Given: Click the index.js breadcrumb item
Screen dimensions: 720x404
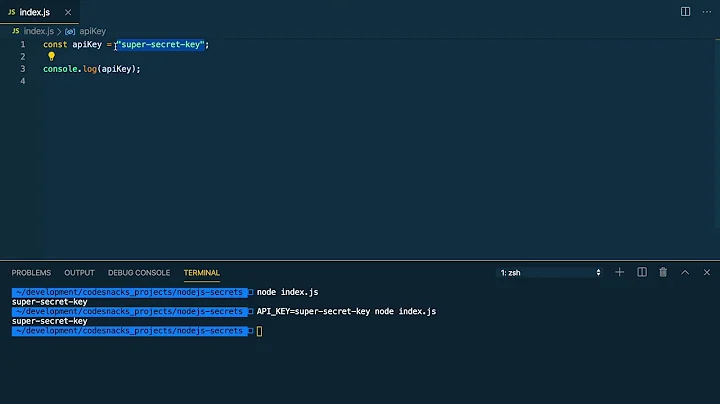Looking at the screenshot, I should (x=39, y=31).
